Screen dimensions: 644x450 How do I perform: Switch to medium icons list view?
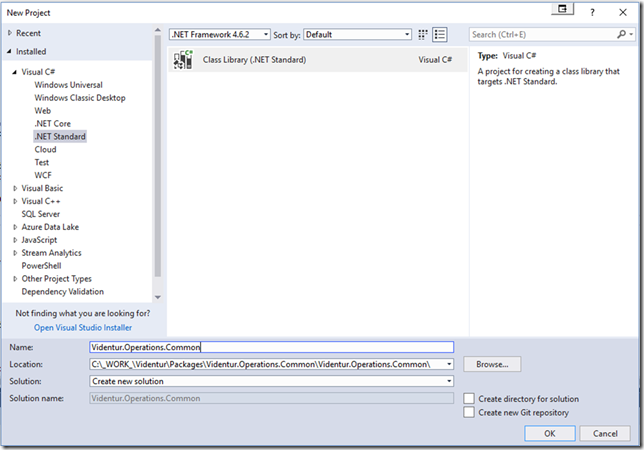[x=439, y=34]
